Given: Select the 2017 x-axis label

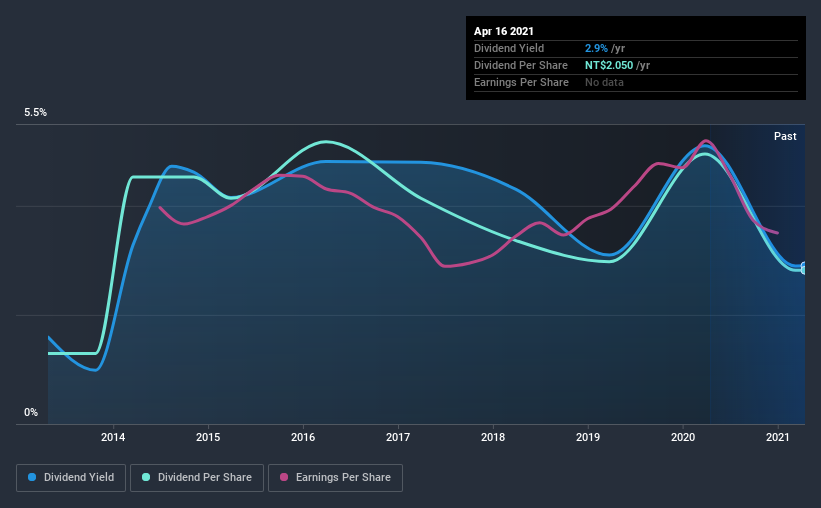Looking at the screenshot, I should click(x=398, y=437).
